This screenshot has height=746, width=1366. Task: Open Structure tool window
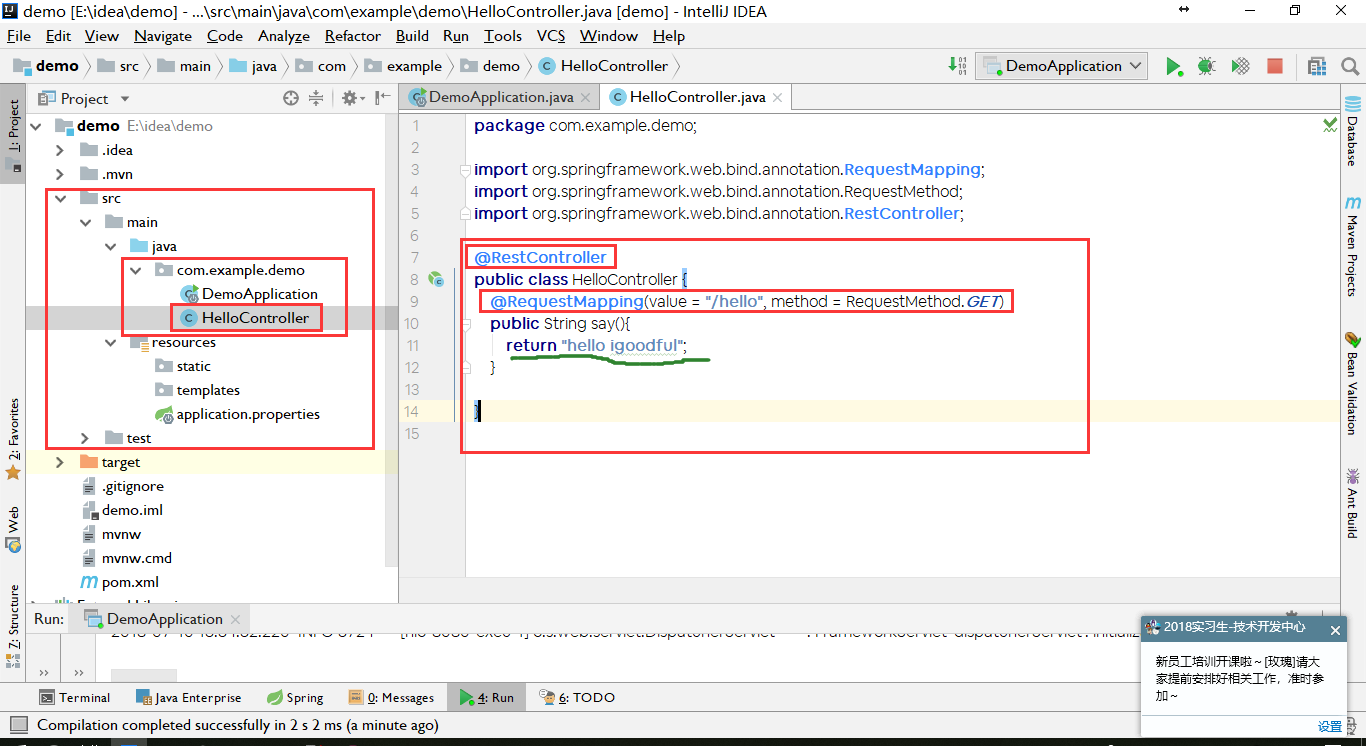pyautogui.click(x=13, y=626)
